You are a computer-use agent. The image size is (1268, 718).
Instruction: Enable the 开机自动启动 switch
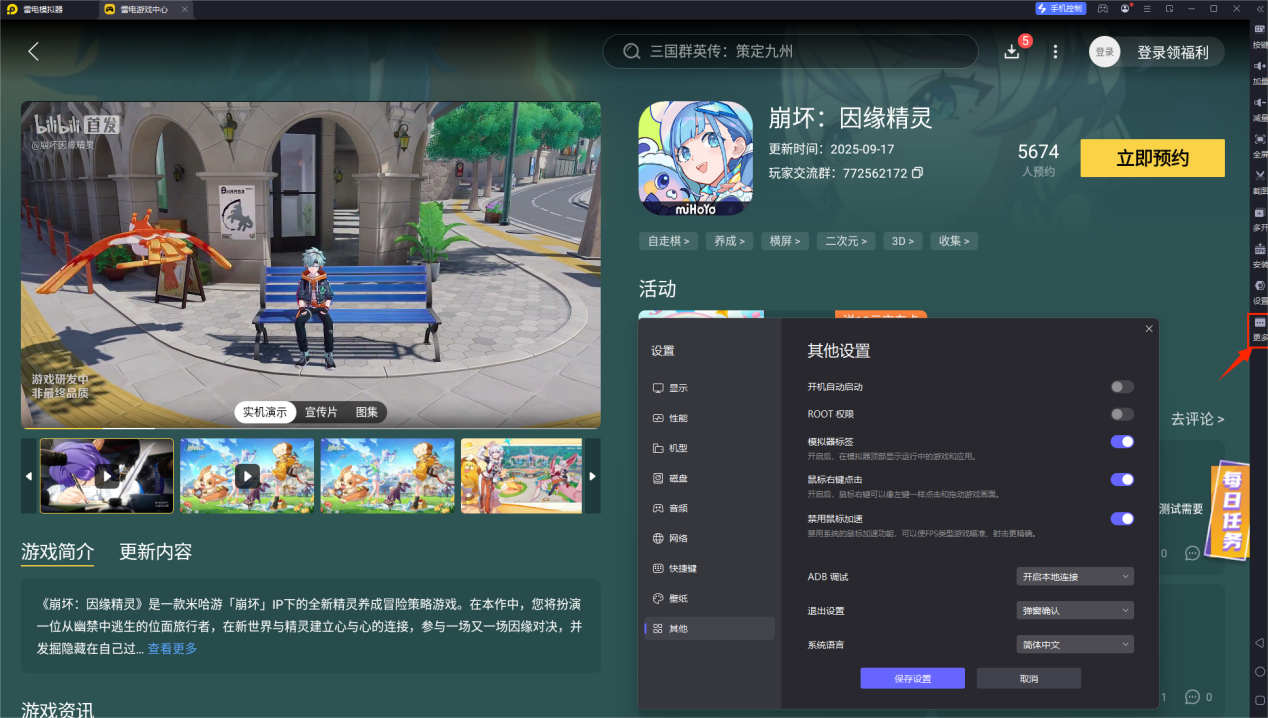click(1122, 386)
